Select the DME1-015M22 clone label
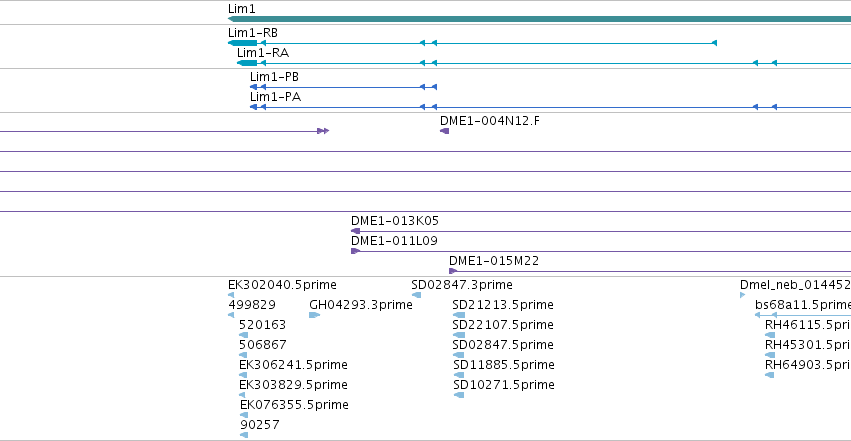 pos(494,261)
